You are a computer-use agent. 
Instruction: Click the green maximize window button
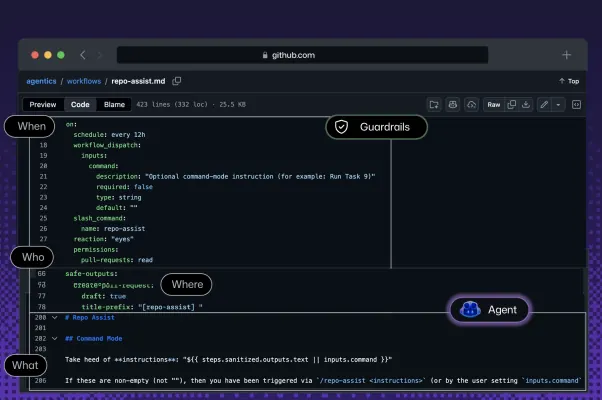coord(61,55)
